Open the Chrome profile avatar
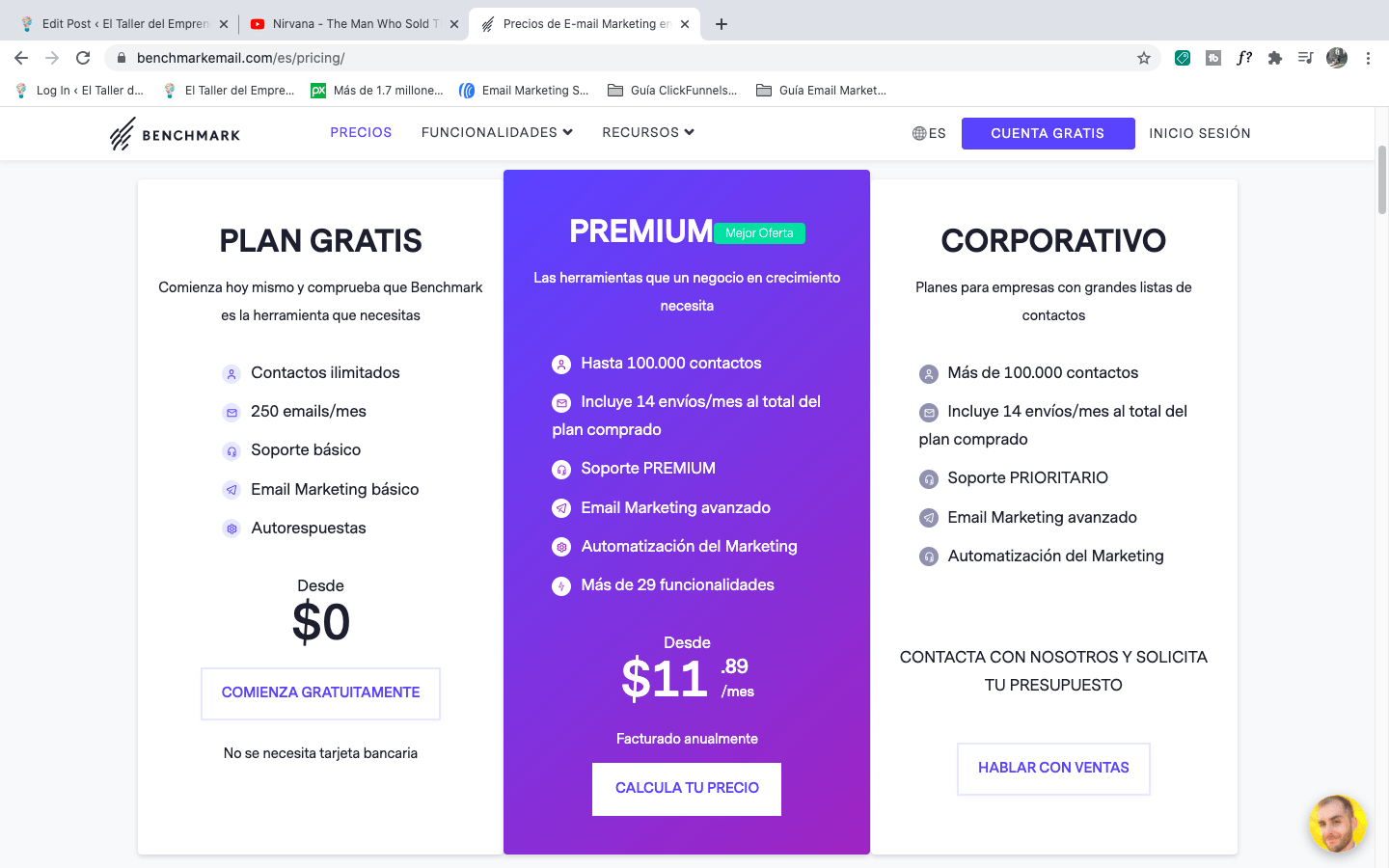 1337,58
